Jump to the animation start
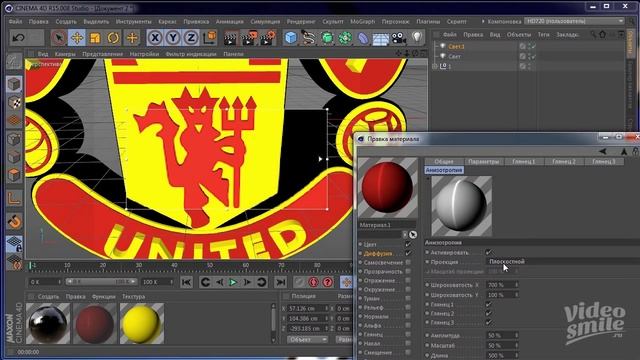Image resolution: width=640 pixels, height=360 pixels. tap(187, 282)
